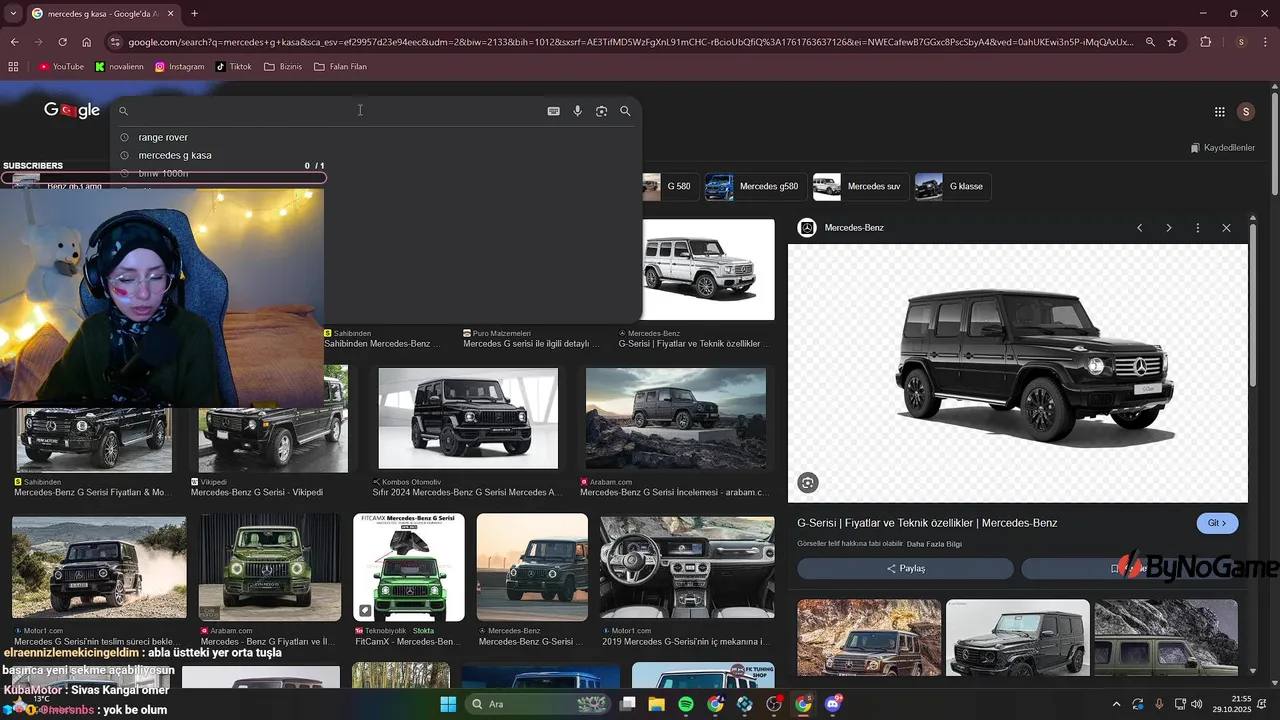Screen dimensions: 1280x720
Task: Expand the Bizinis bookmarks folder
Action: point(283,67)
